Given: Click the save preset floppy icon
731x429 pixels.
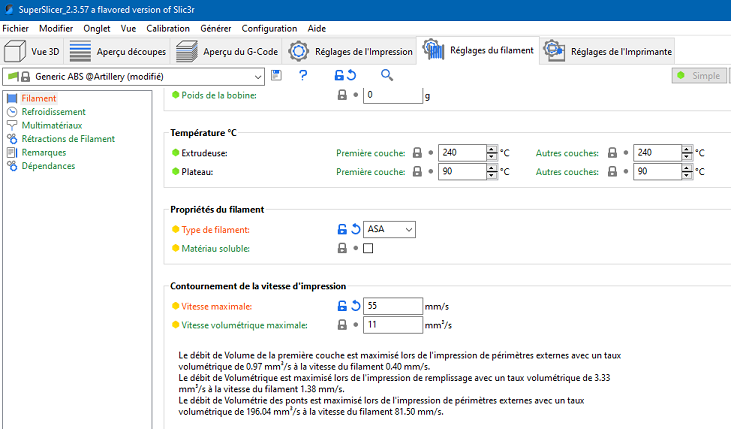Looking at the screenshot, I should point(276,75).
